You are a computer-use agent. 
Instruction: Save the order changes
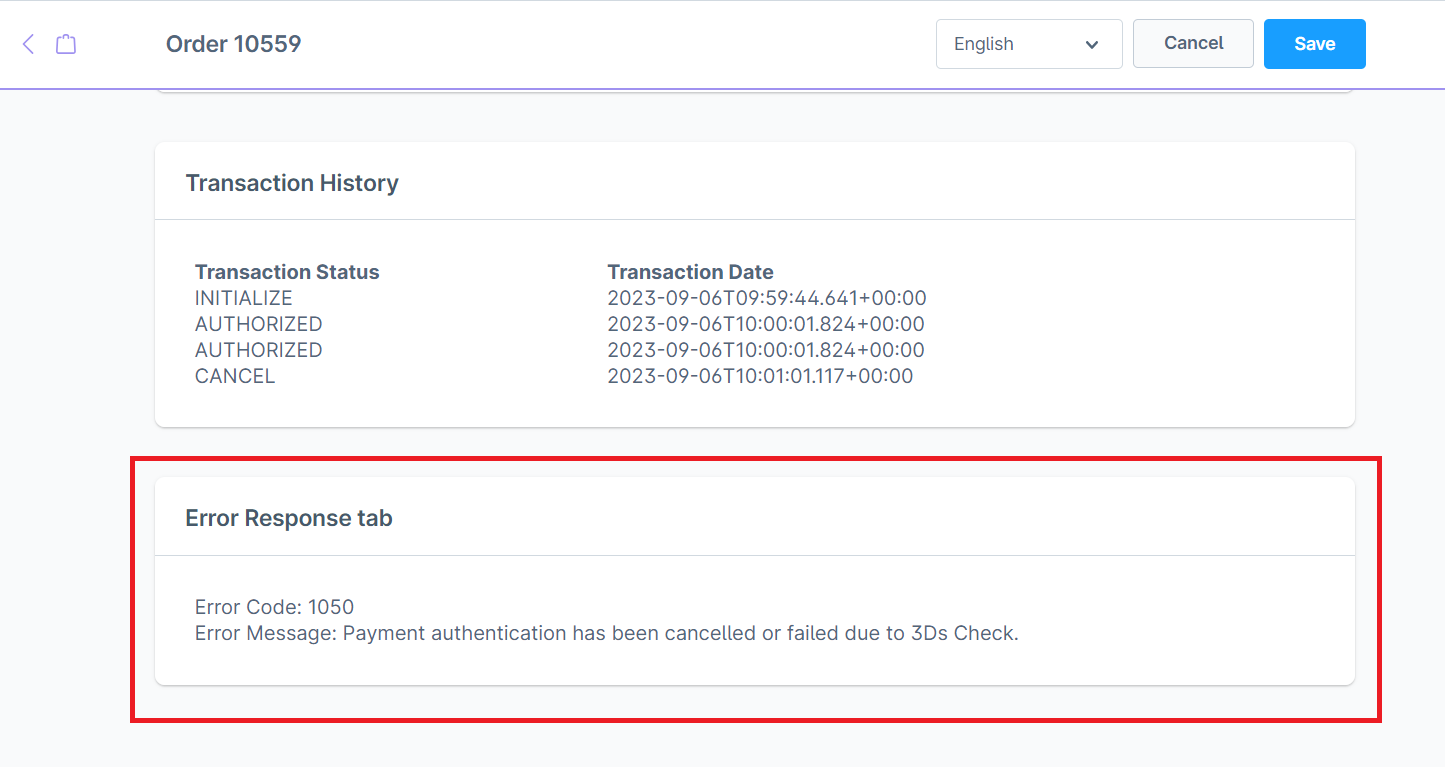[1314, 44]
